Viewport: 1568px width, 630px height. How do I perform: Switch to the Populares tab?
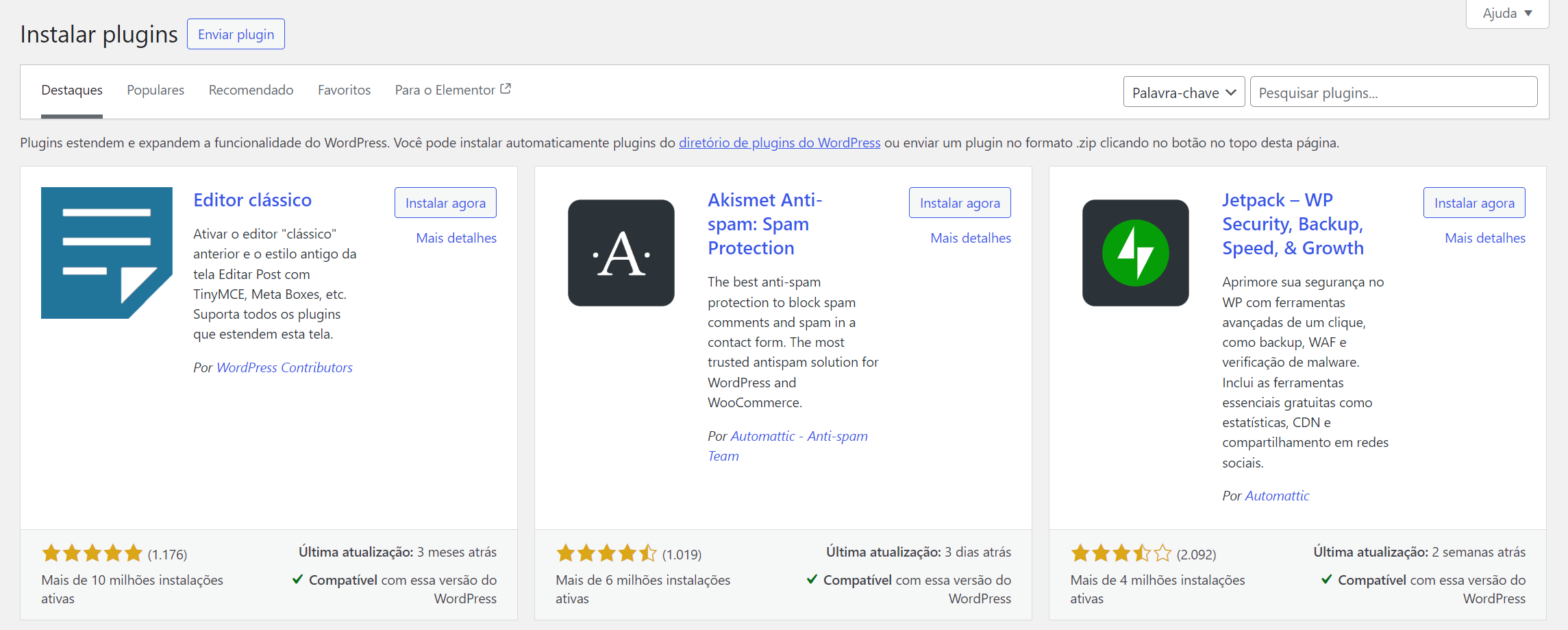tap(155, 90)
